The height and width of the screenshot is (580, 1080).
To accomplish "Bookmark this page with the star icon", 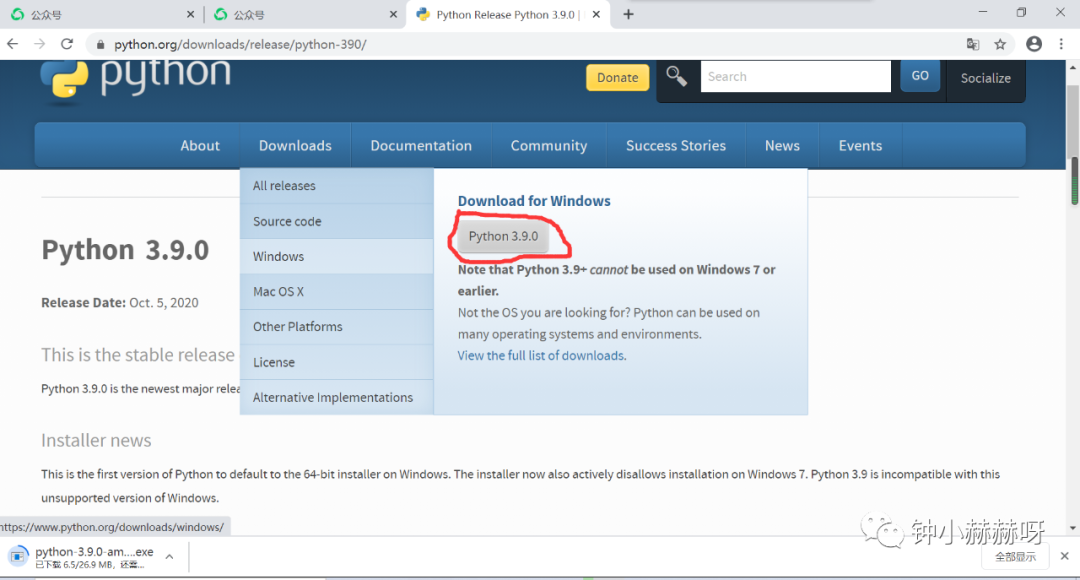I will pos(1000,44).
